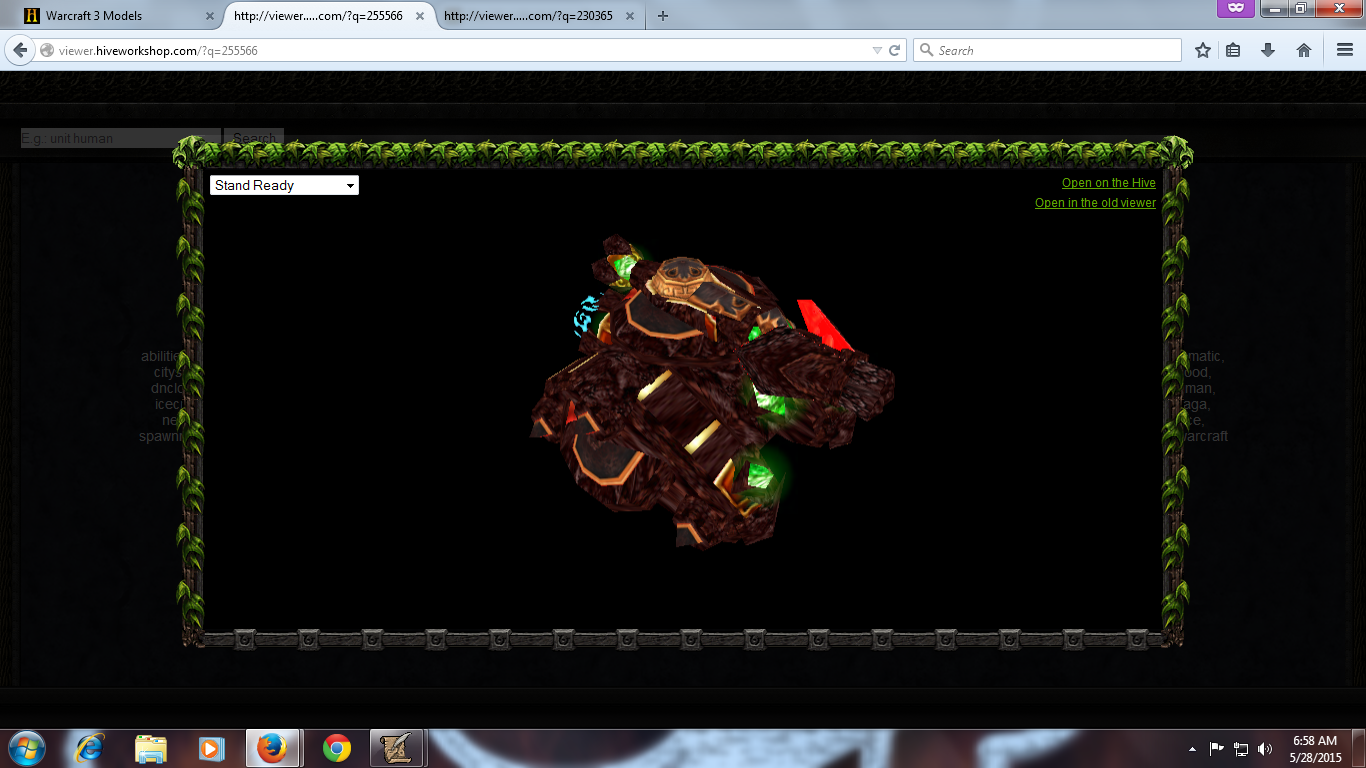Select the viewer tab for ?q=255566
This screenshot has height=768, width=1366.
(328, 16)
